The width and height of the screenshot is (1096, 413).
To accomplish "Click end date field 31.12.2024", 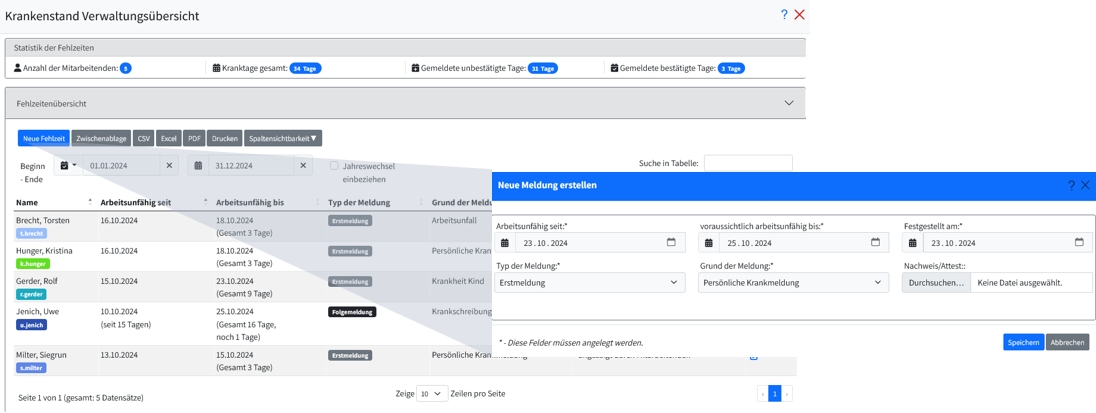I will pos(252,166).
